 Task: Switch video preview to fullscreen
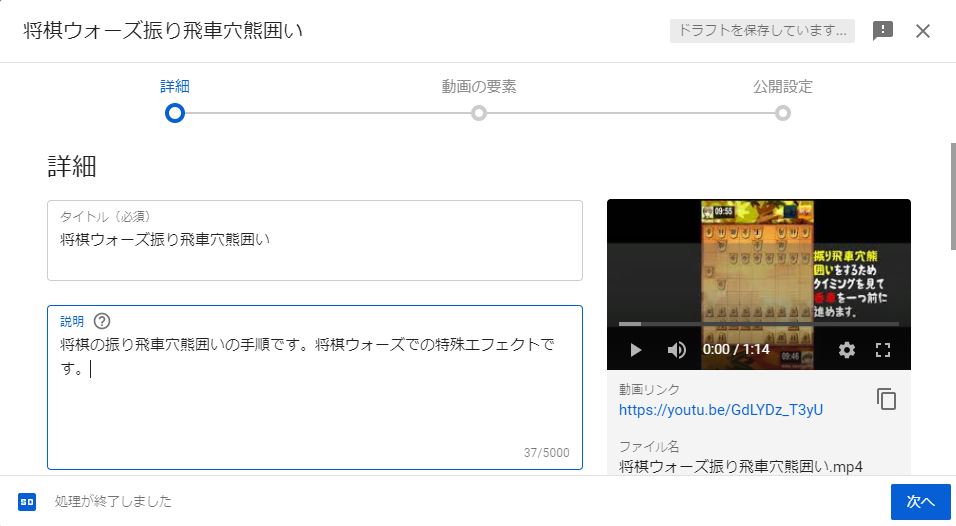click(883, 350)
